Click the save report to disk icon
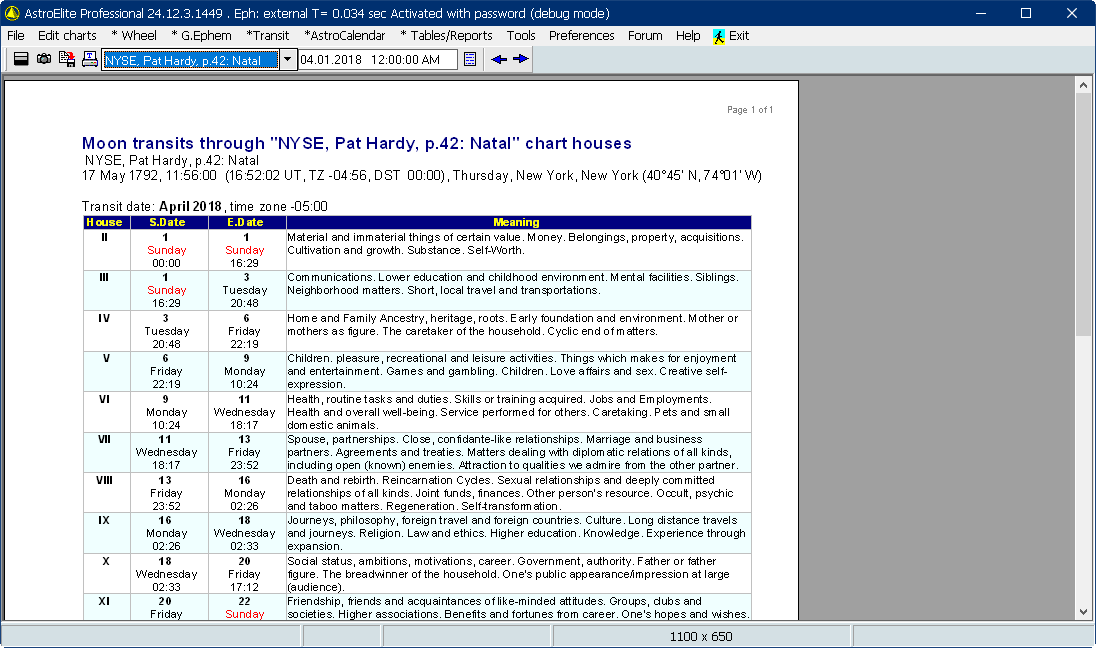Screen dimensions: 1096x648 point(67,59)
